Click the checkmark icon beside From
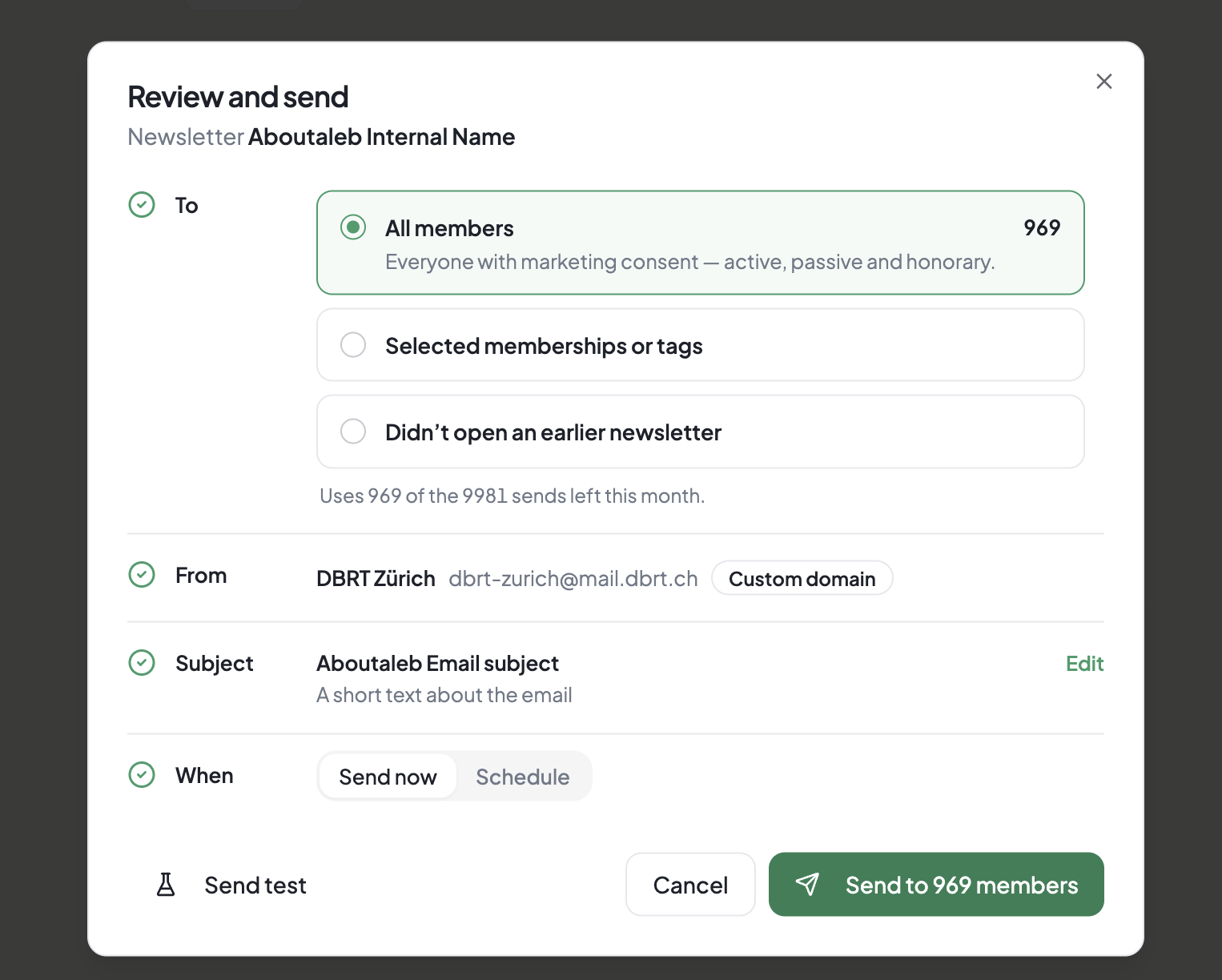 tap(142, 574)
